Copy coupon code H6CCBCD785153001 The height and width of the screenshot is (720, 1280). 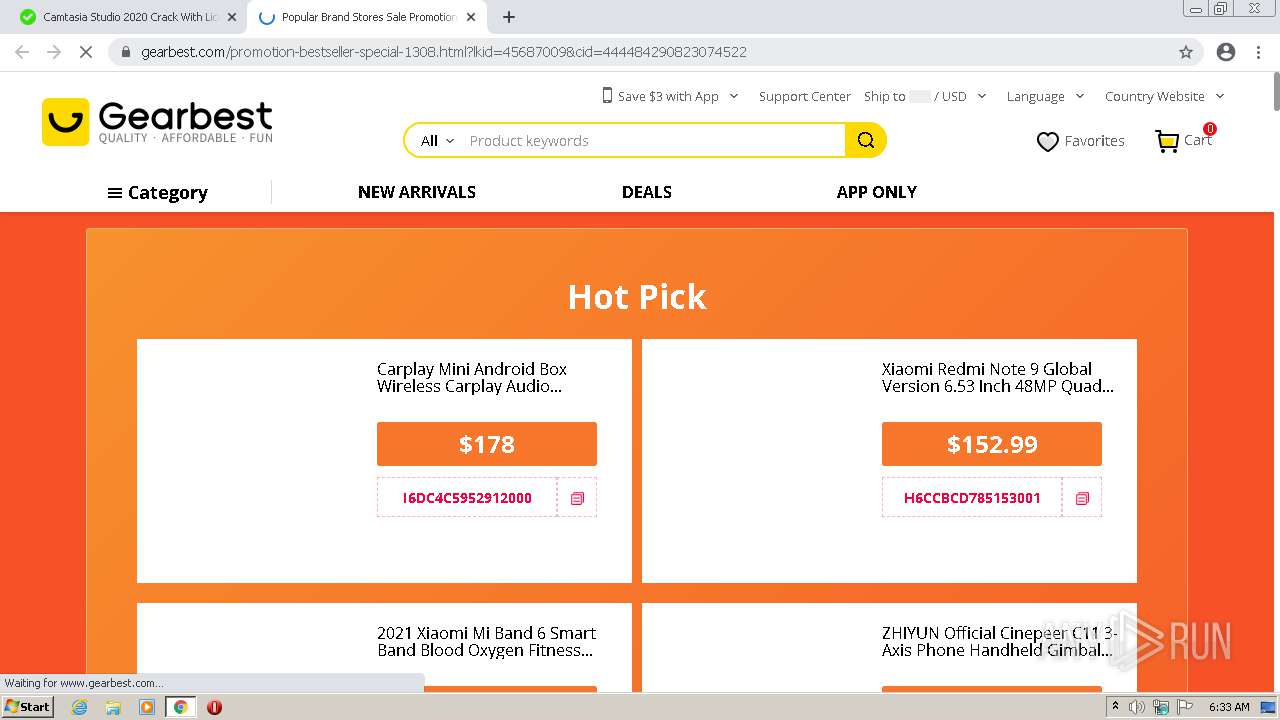pos(1082,498)
